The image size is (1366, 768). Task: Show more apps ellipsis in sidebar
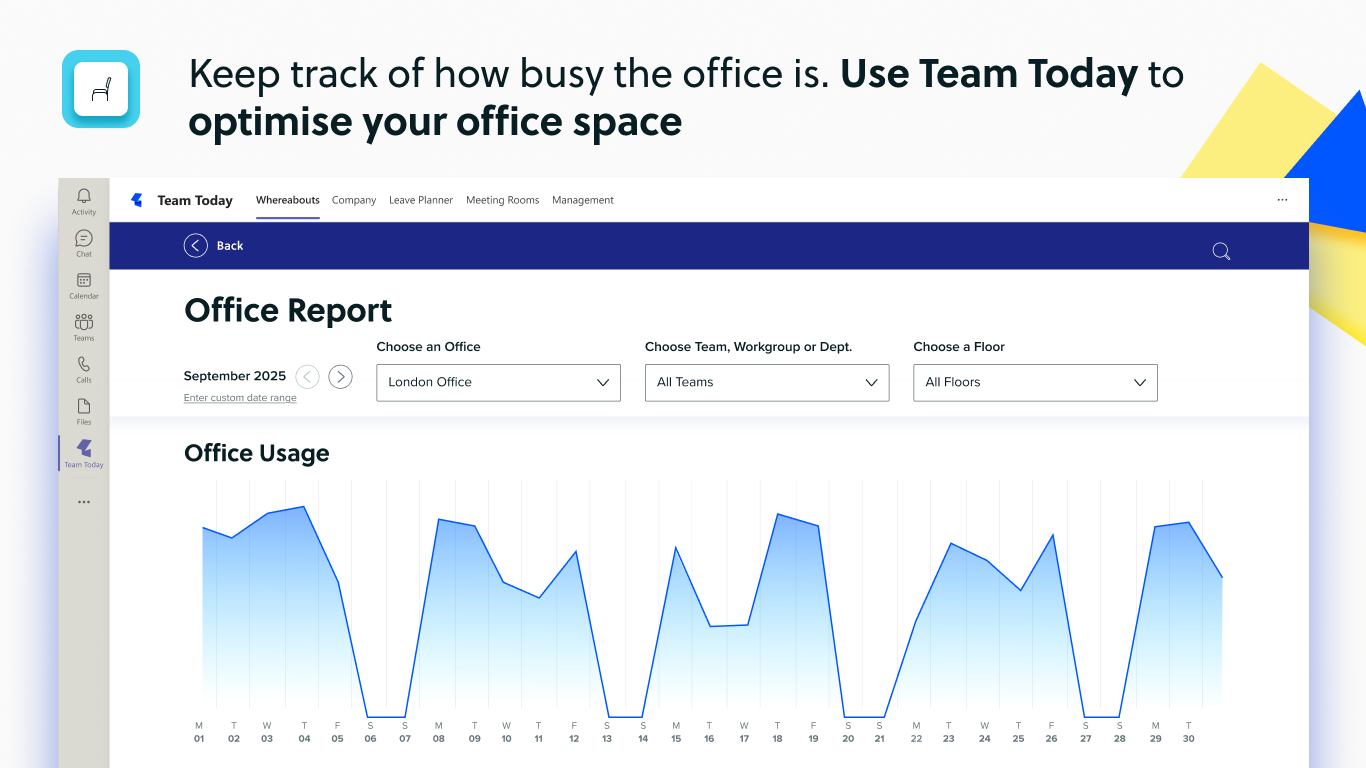click(84, 502)
